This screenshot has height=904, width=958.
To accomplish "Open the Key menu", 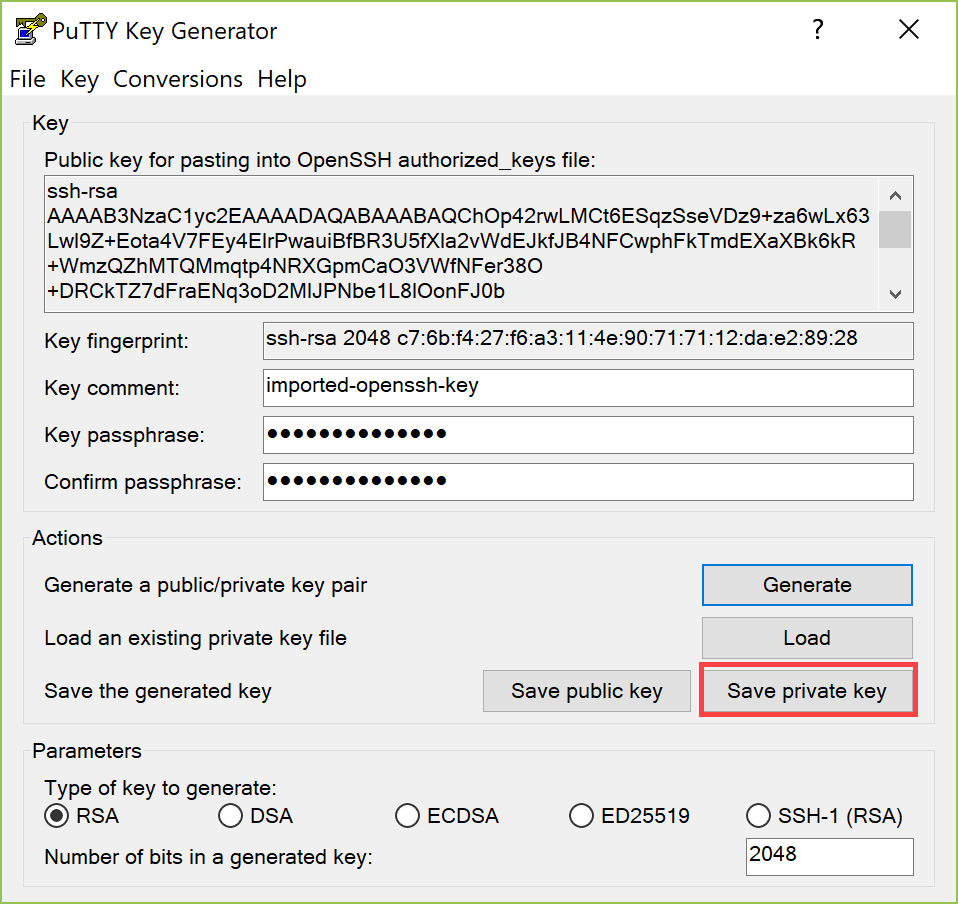I will click(79, 79).
